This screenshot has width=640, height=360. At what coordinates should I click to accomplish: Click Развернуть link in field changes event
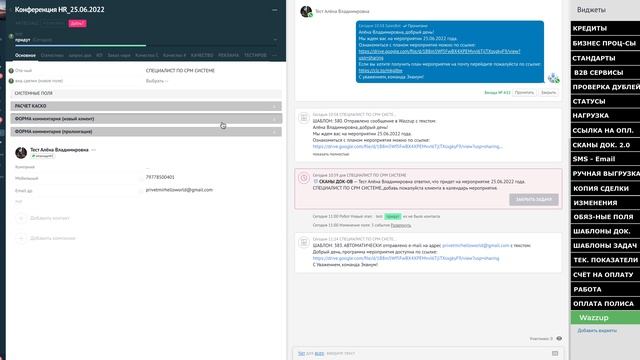401,225
